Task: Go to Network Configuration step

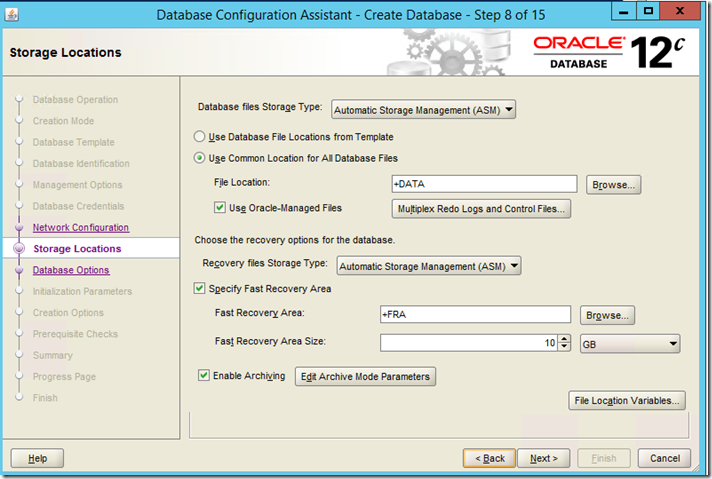Action: (81, 227)
